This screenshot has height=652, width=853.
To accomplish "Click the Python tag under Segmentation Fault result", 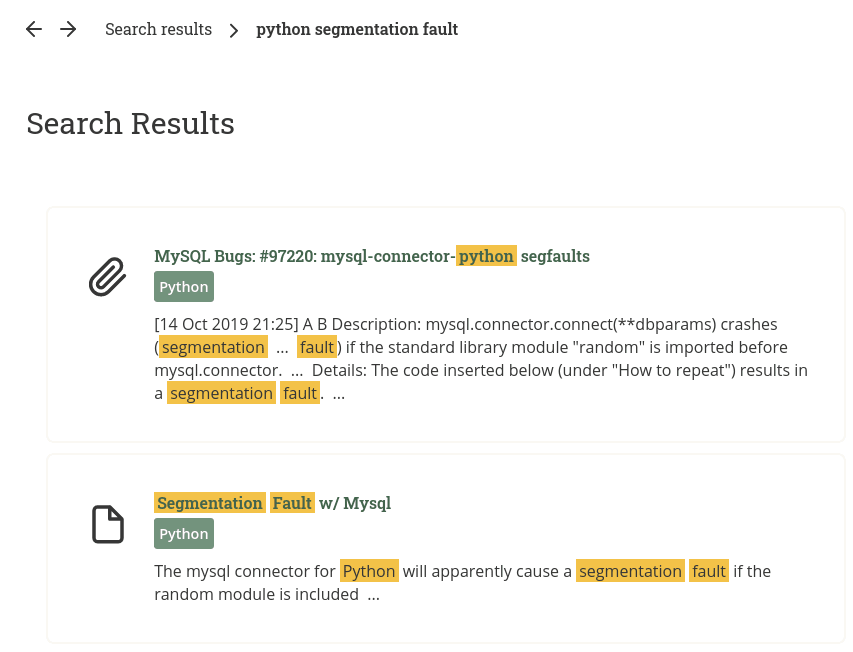I will tap(184, 534).
